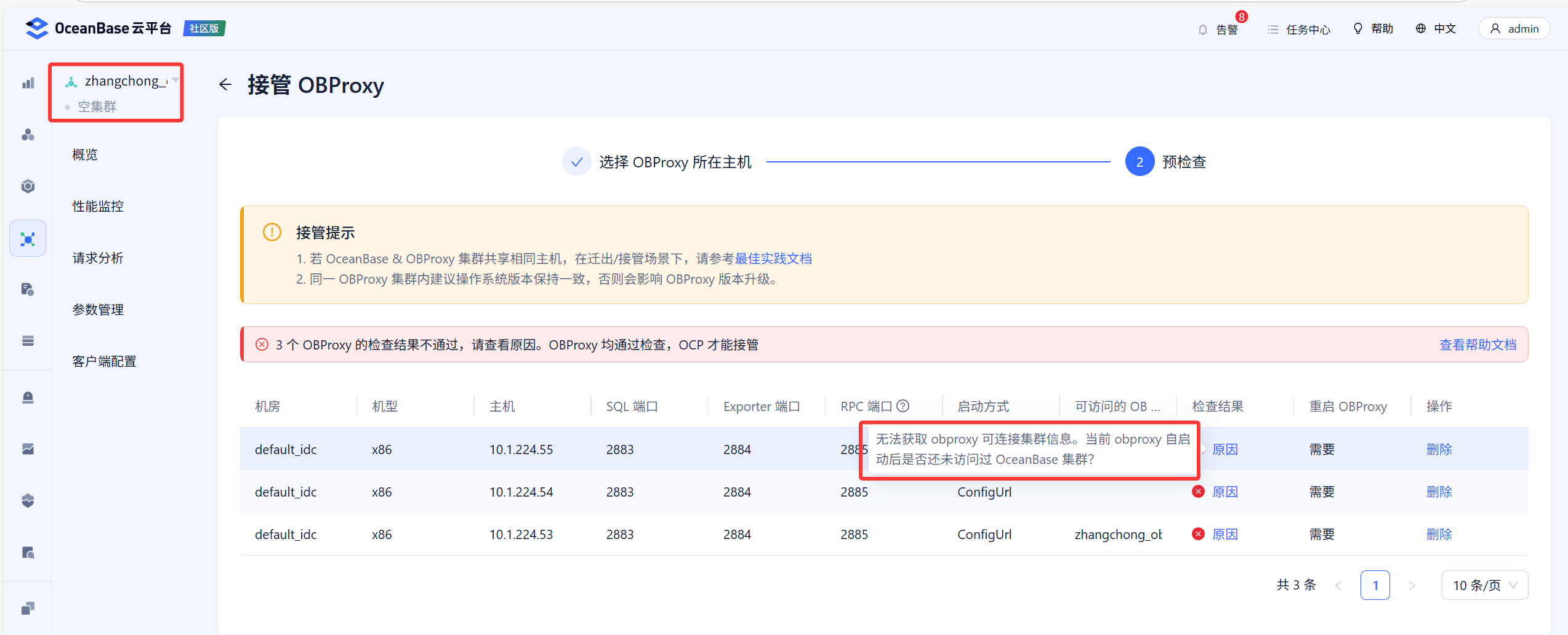Click the cluster icon in left sidebar

(28, 135)
